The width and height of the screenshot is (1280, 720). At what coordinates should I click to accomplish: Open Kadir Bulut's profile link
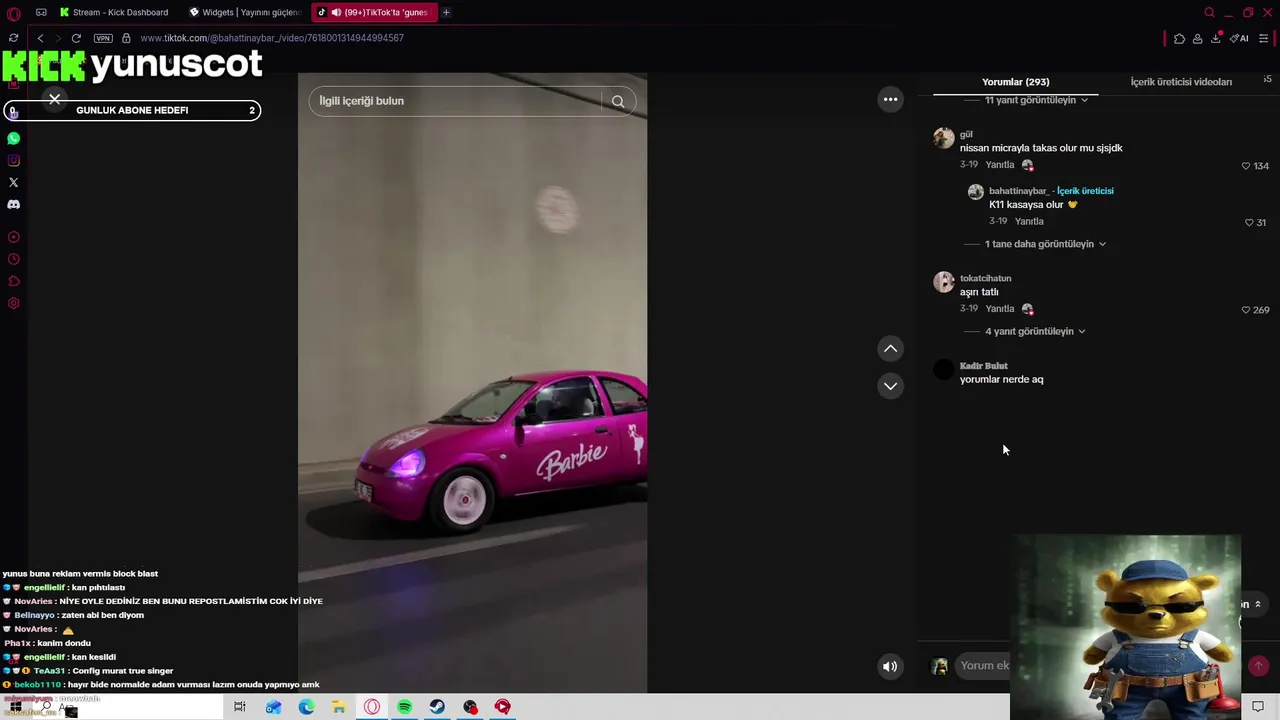click(x=984, y=366)
